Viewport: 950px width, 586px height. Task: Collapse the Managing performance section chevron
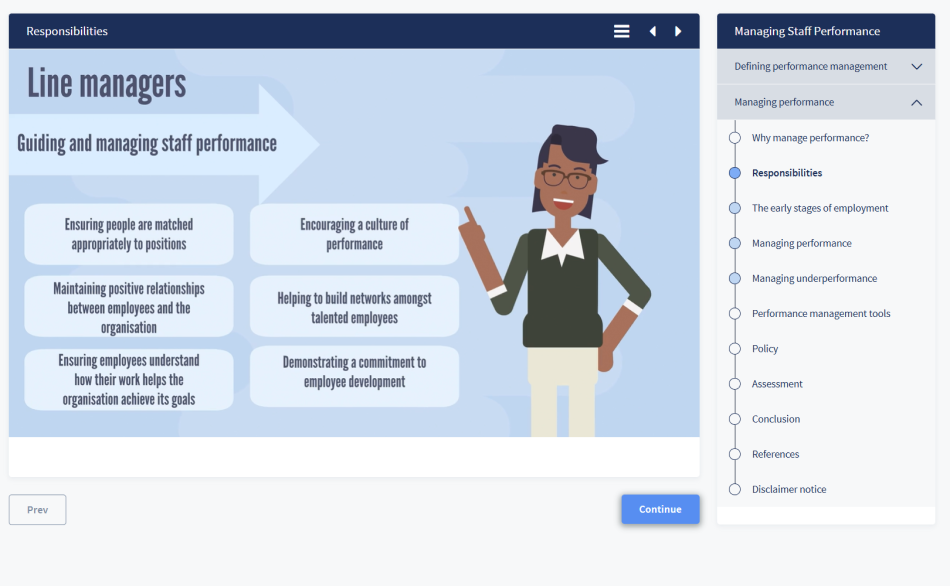(x=916, y=102)
